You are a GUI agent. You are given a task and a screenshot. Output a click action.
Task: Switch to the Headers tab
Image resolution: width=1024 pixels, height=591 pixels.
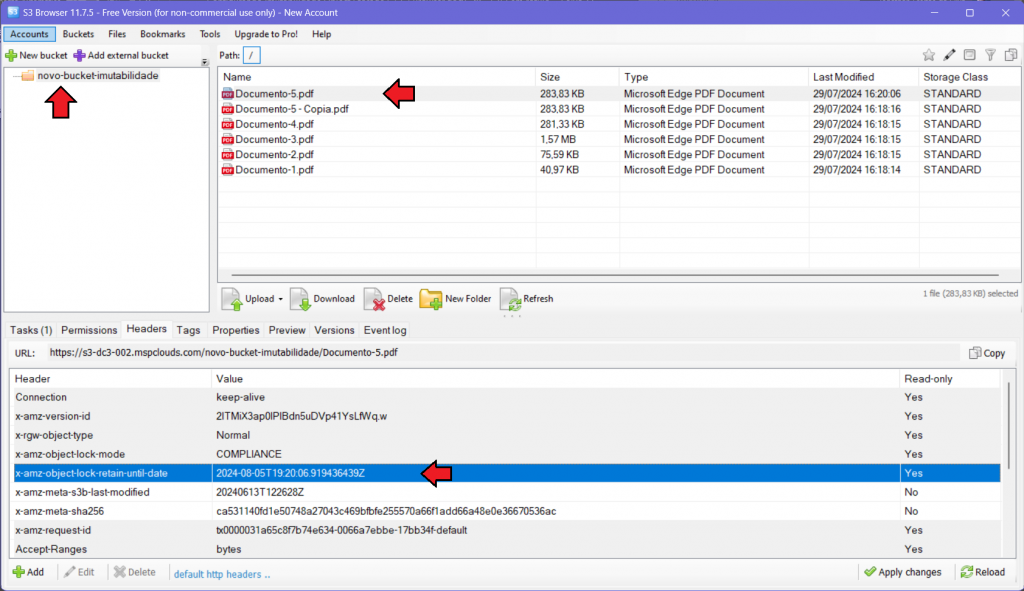point(146,329)
